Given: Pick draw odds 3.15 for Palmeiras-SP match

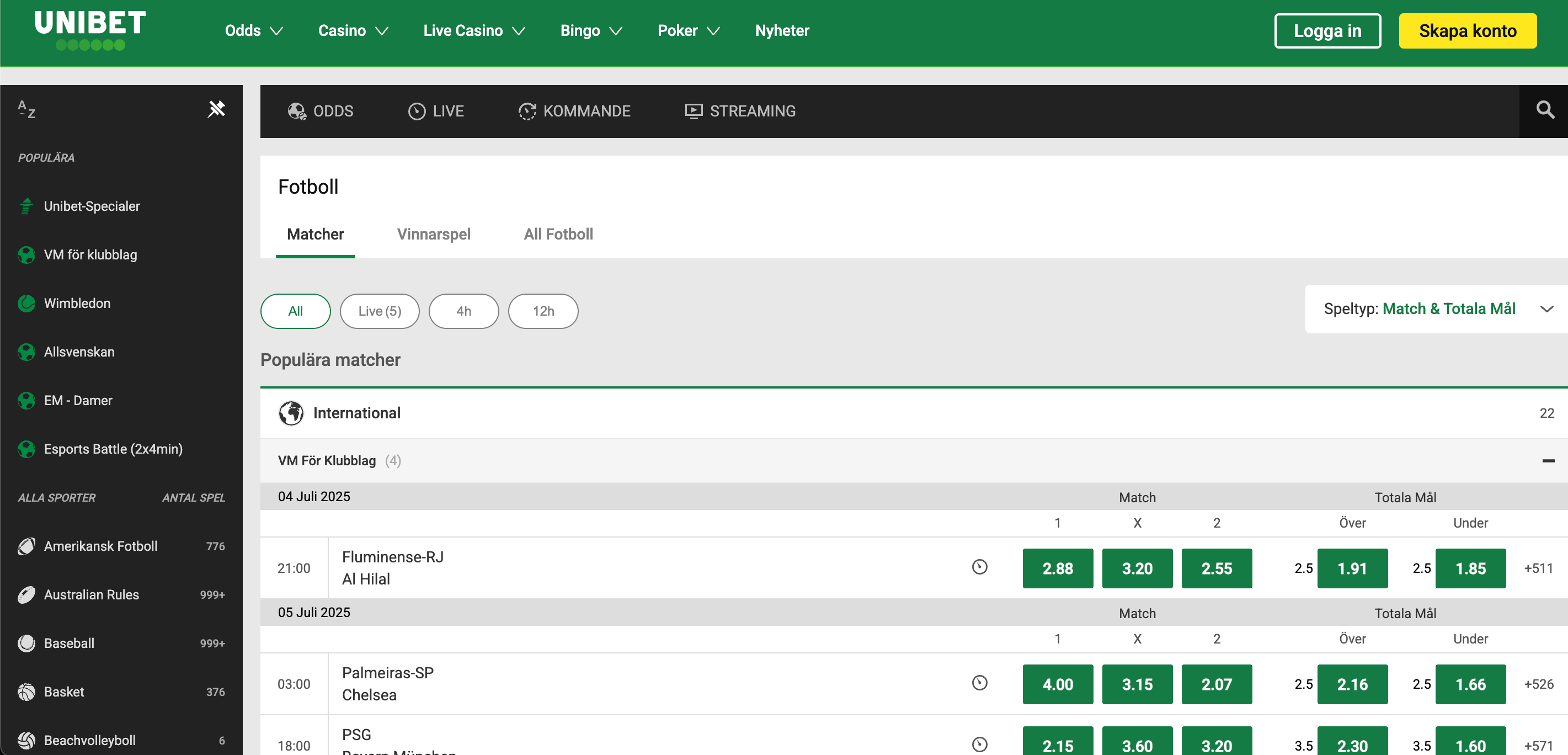Looking at the screenshot, I should click(1137, 684).
